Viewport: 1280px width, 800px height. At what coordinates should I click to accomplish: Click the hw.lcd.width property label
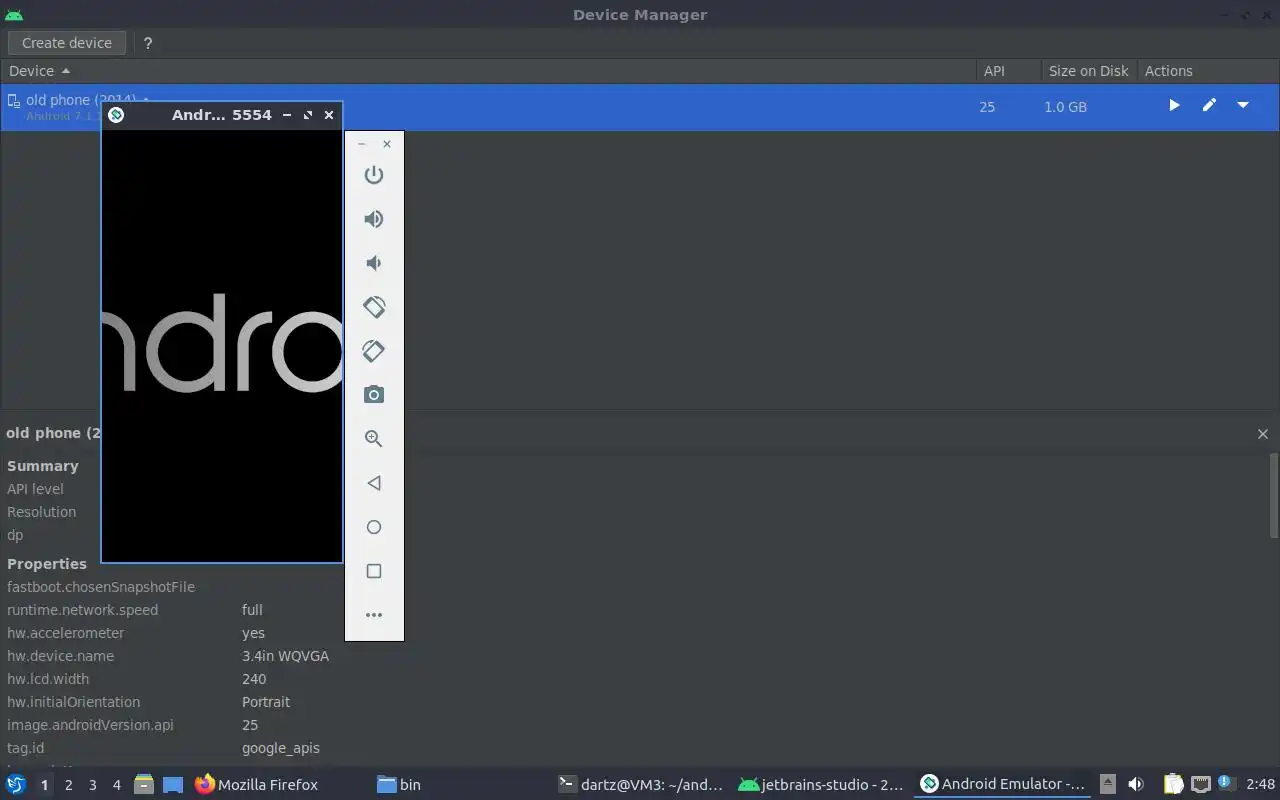coord(48,679)
